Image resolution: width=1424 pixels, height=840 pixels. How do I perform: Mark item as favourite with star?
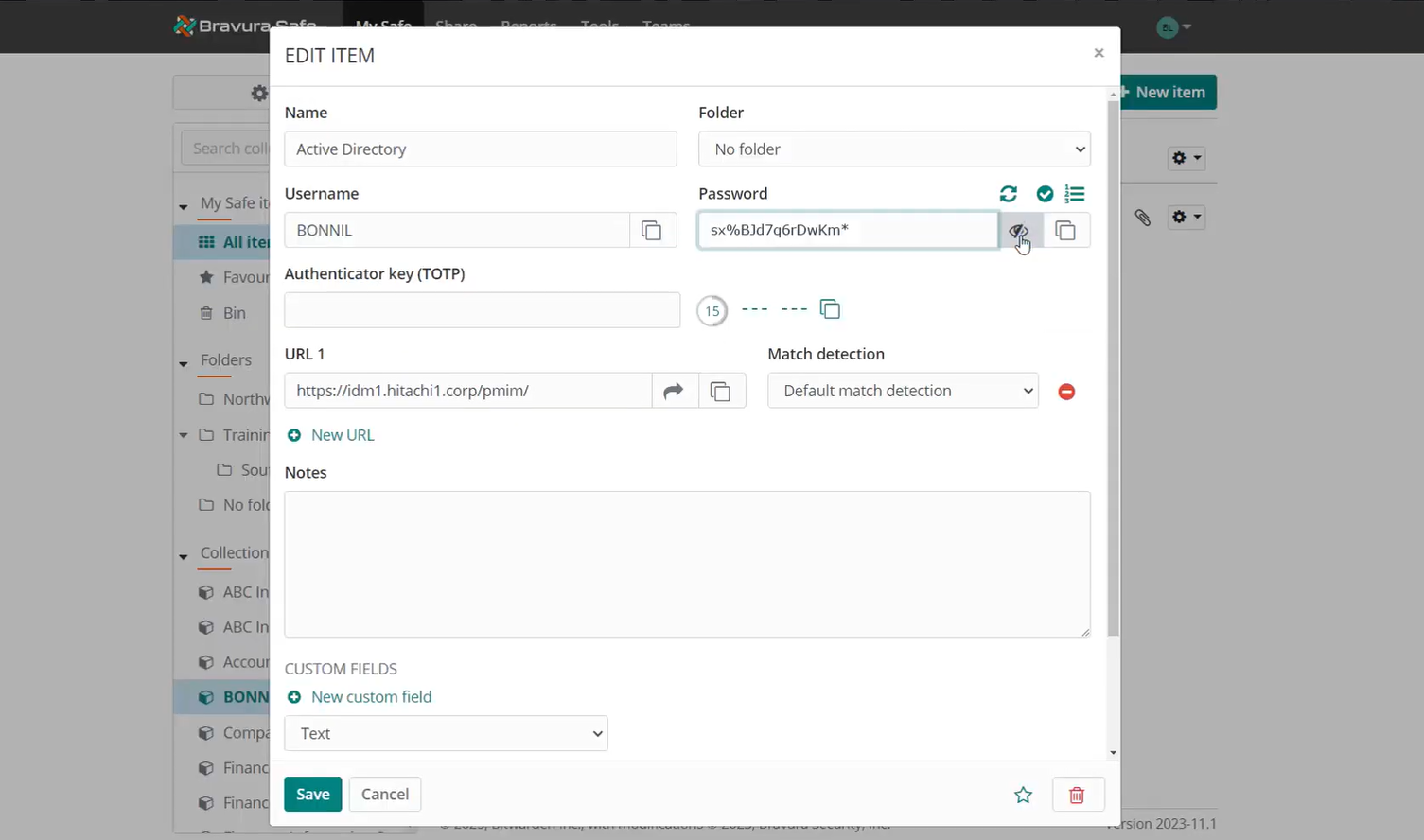point(1023,795)
